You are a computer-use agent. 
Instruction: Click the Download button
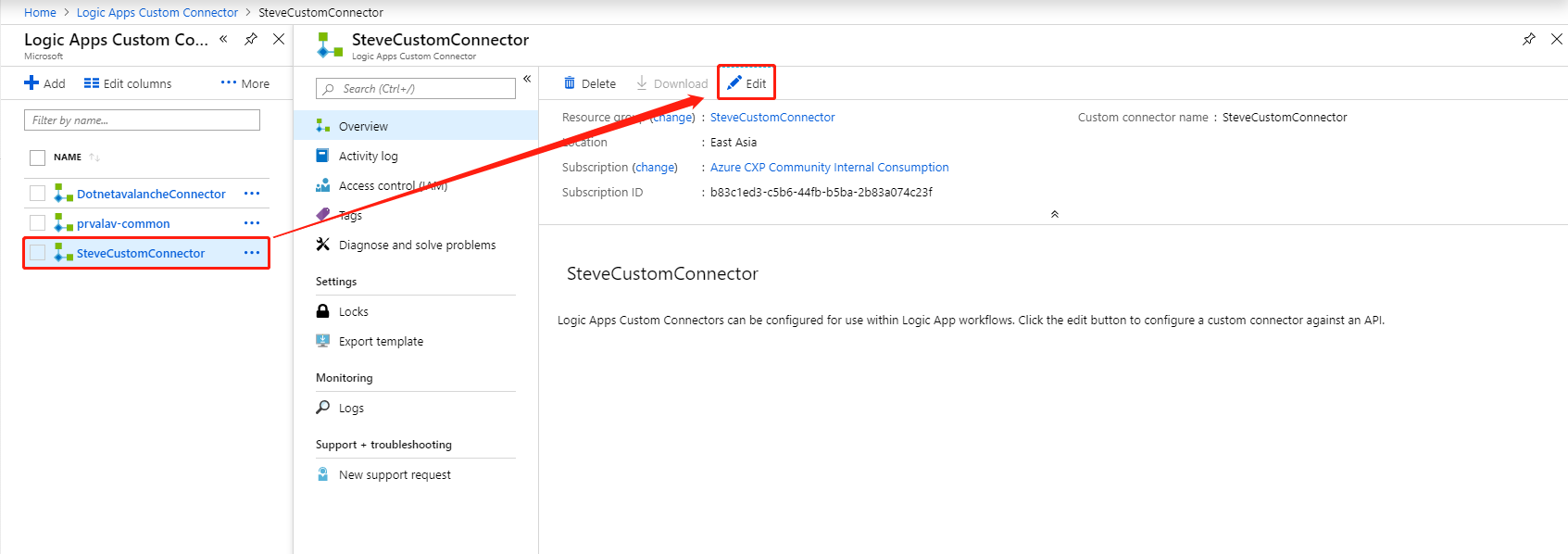click(671, 83)
